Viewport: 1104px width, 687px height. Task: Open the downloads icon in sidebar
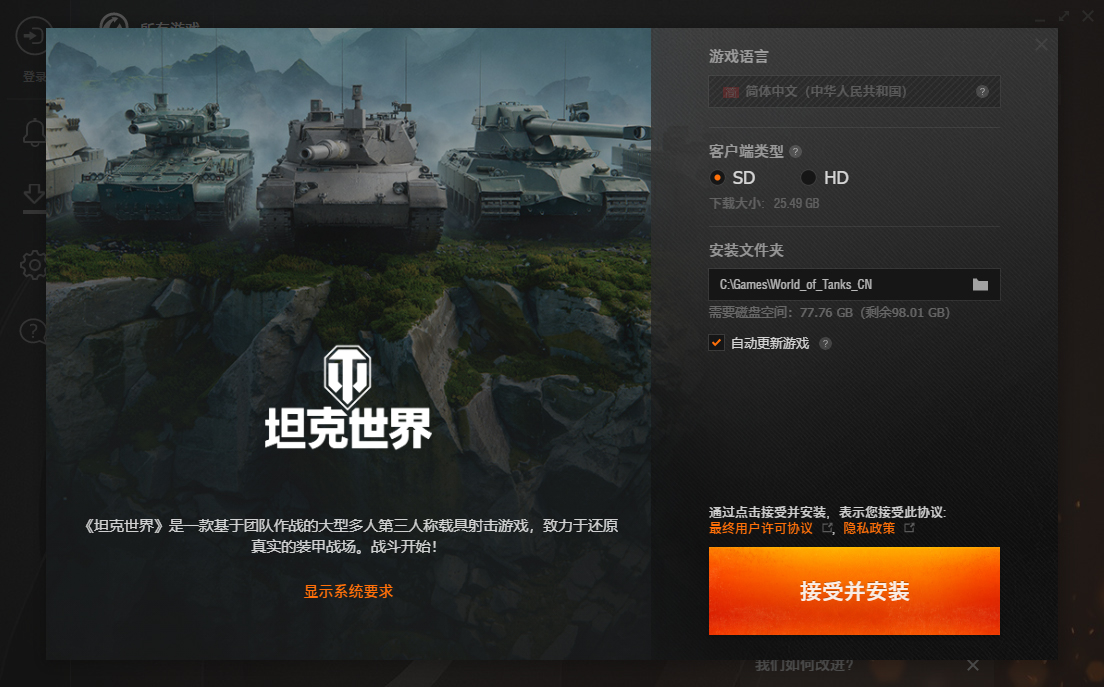pyautogui.click(x=34, y=196)
